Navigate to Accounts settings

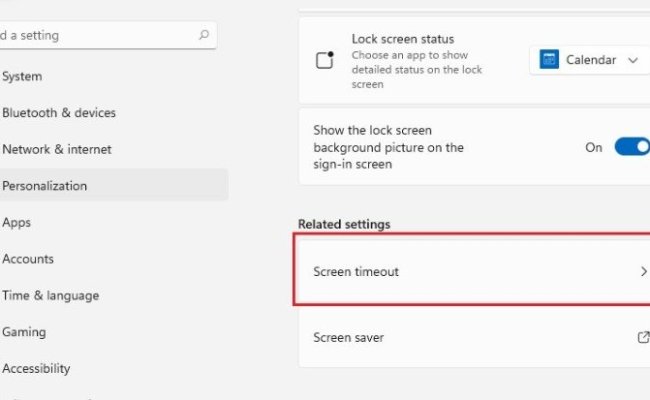point(28,259)
